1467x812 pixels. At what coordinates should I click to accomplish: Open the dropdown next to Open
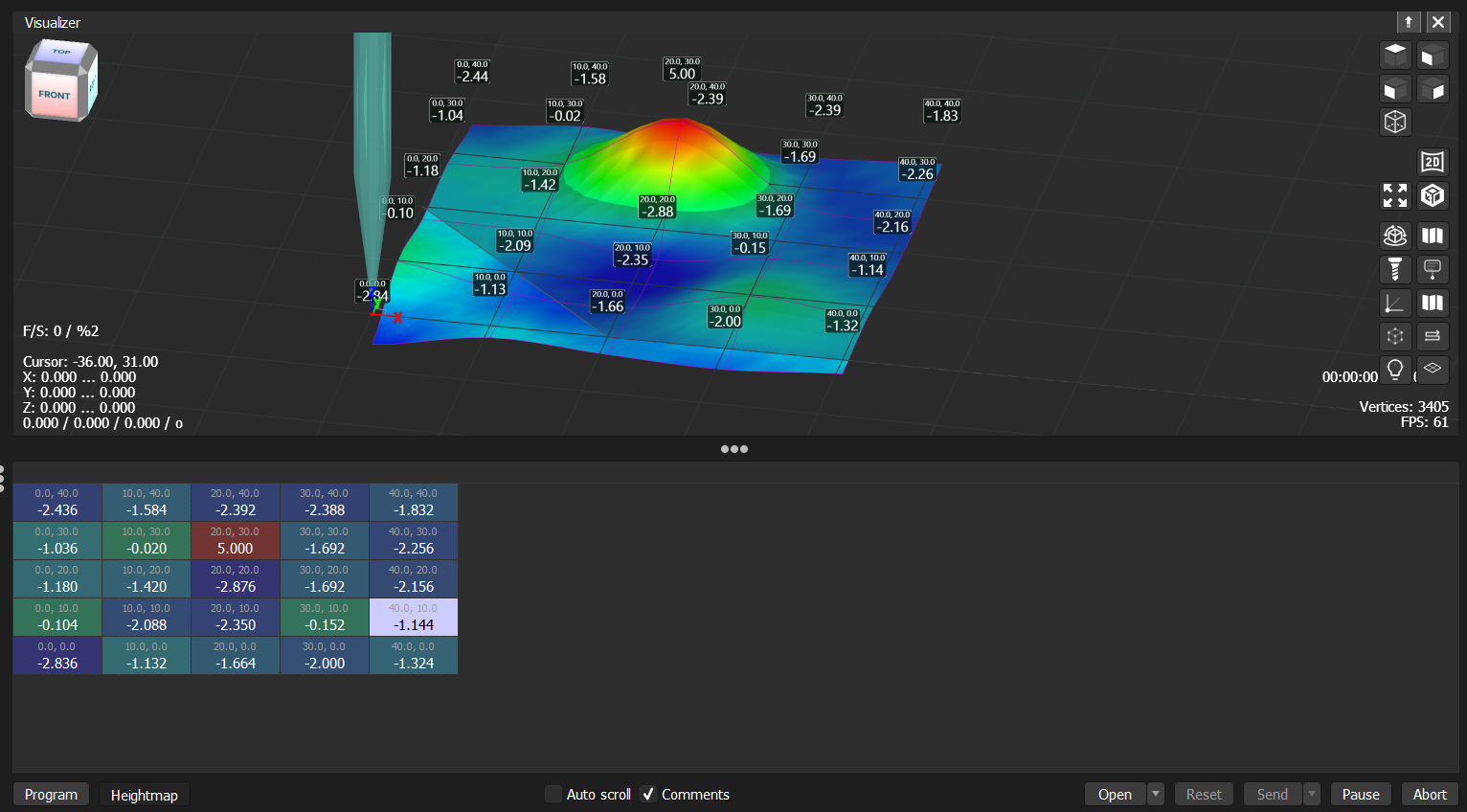click(x=1155, y=794)
